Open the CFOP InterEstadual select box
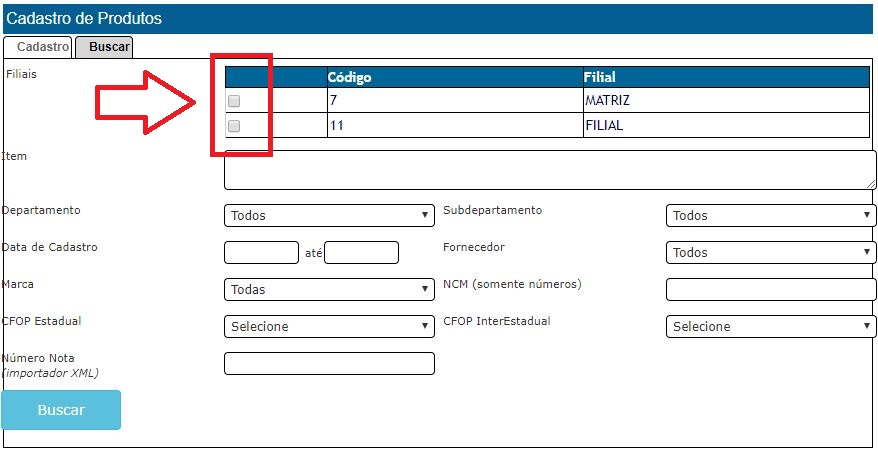 (771, 326)
